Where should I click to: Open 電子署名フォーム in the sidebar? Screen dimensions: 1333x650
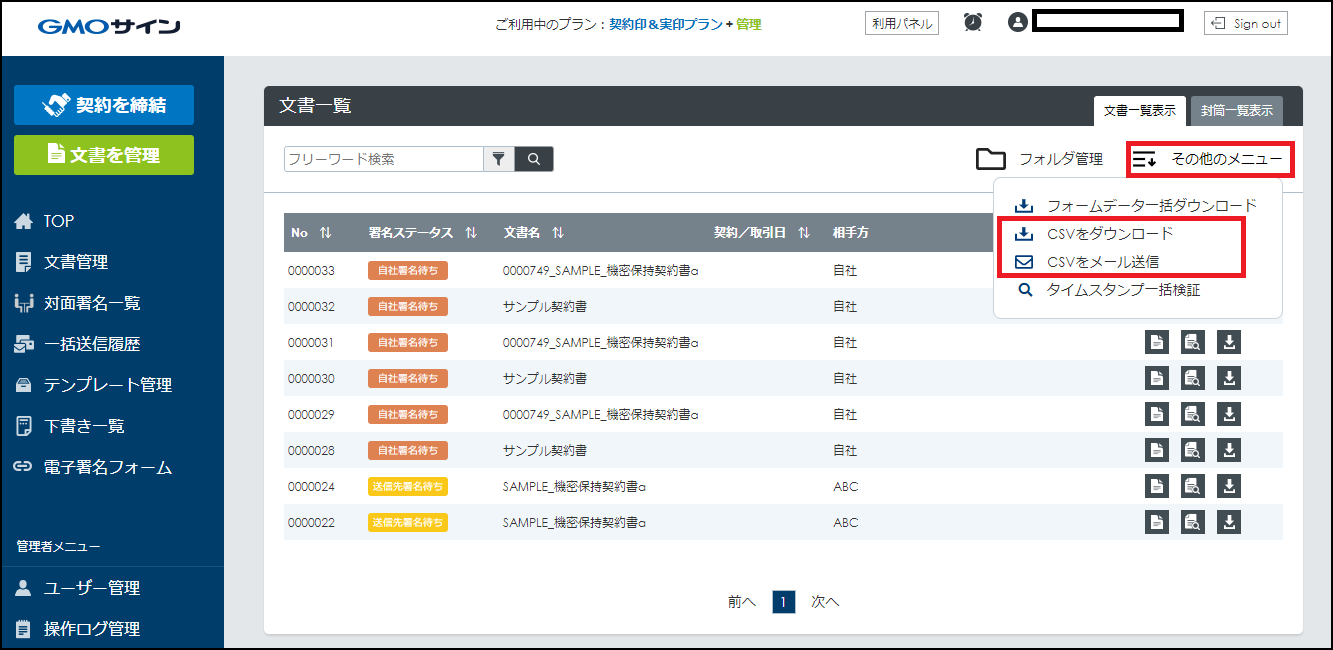(x=93, y=467)
